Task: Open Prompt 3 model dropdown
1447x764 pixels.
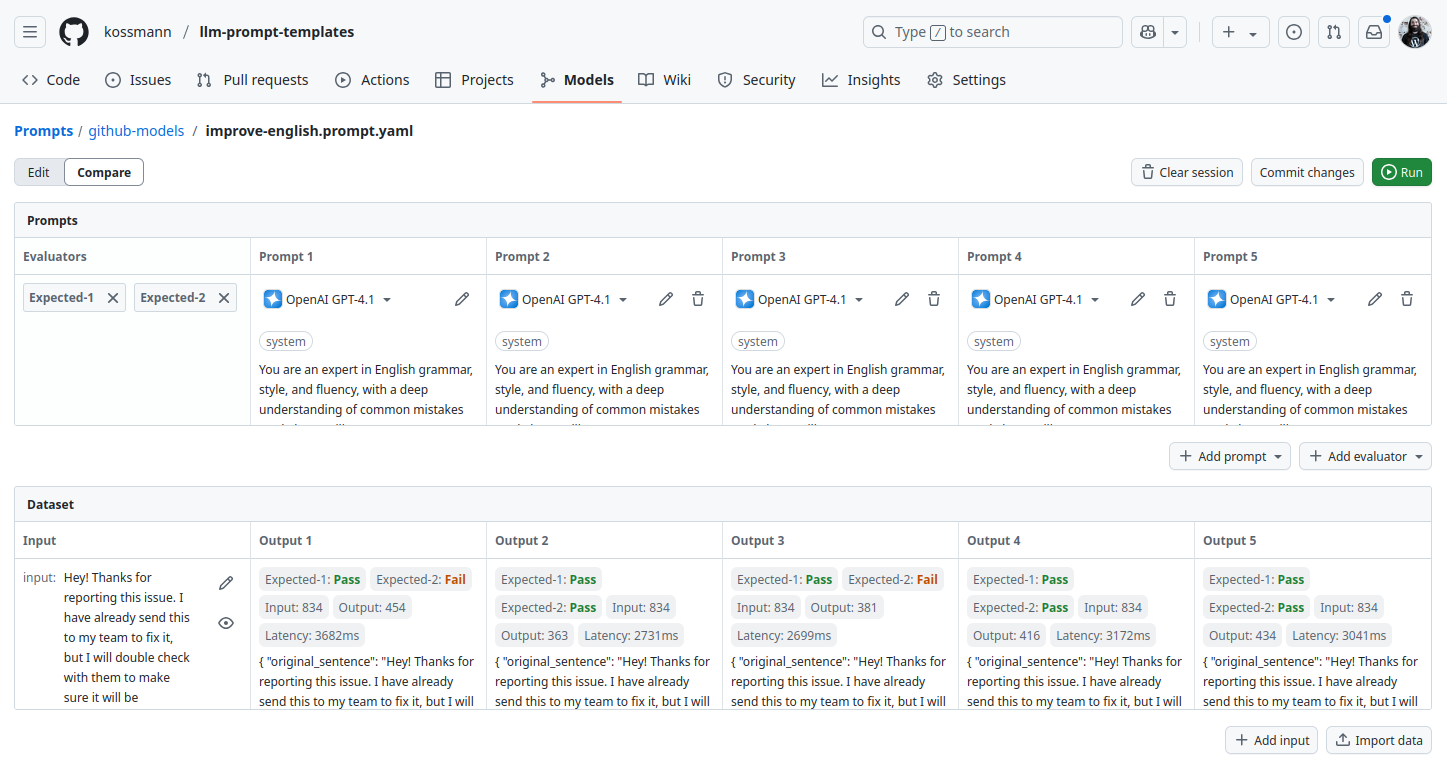Action: [799, 299]
